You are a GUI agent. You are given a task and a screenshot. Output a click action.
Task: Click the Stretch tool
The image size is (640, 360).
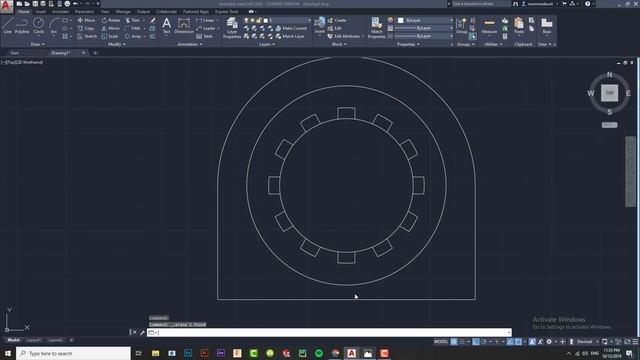87,36
